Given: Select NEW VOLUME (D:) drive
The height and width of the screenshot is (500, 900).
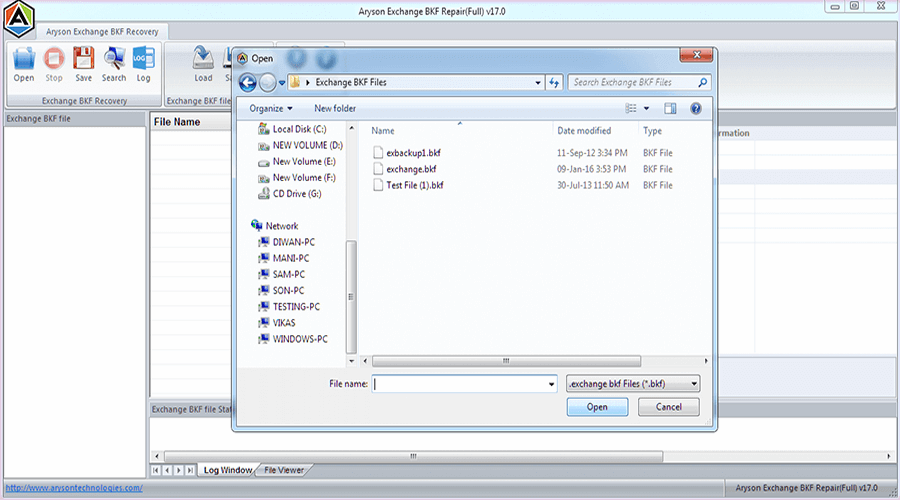Looking at the screenshot, I should coord(300,145).
